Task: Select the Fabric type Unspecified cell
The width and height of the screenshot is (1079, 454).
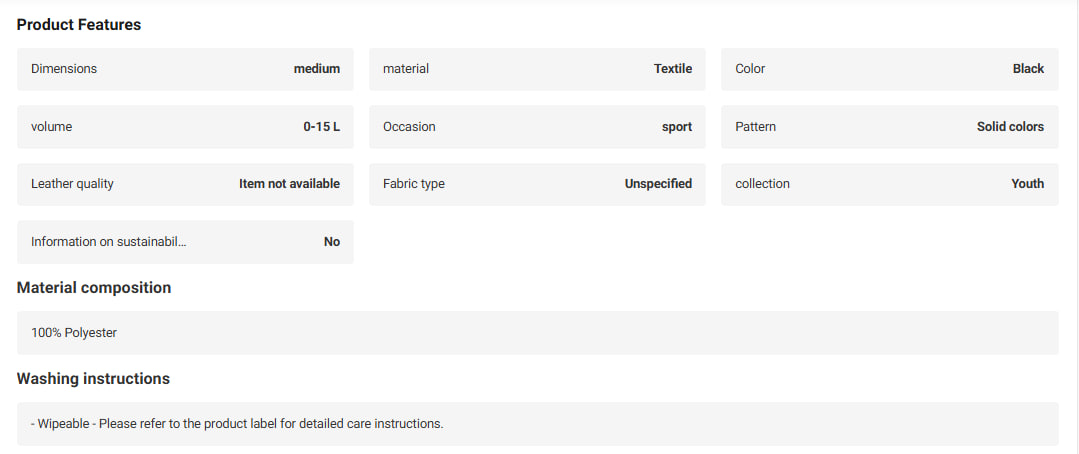Action: click(537, 184)
